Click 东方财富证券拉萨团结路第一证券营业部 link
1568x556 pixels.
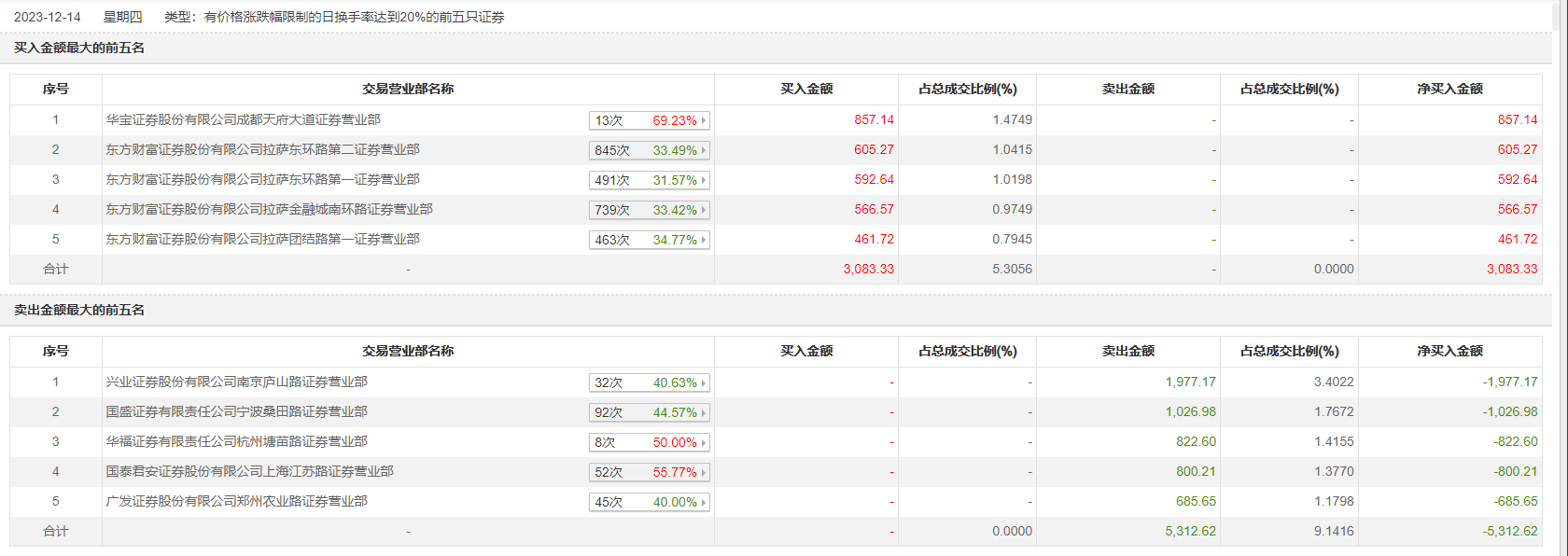pos(262,239)
